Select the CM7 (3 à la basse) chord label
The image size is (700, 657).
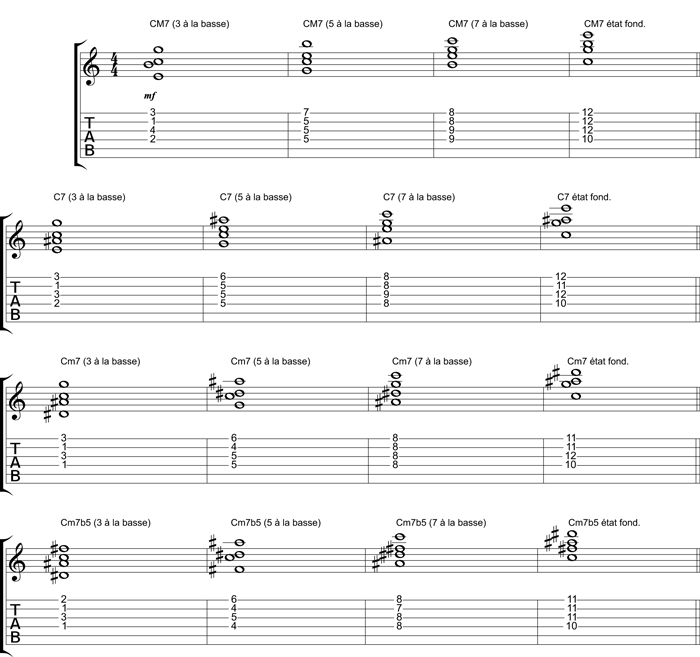(189, 24)
